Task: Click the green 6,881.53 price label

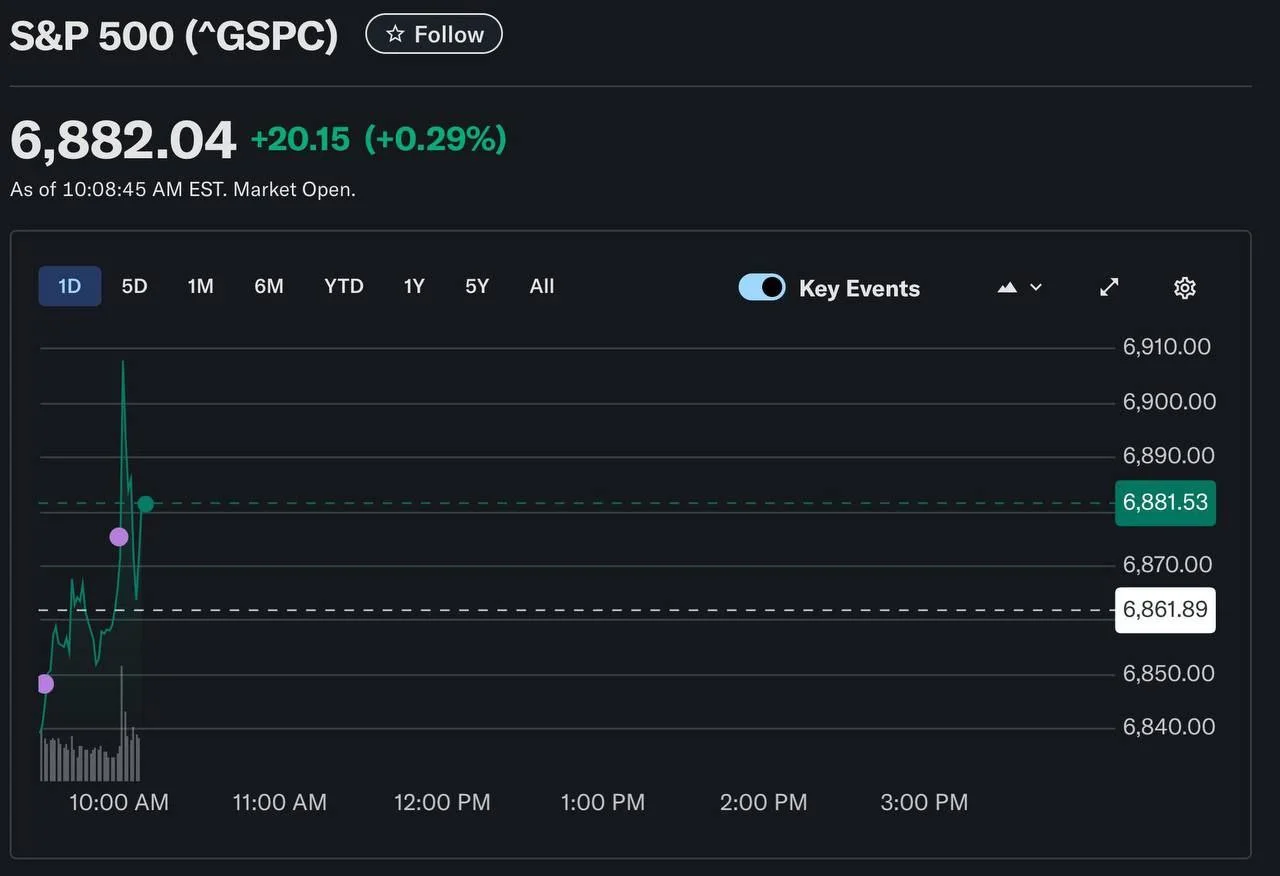Action: point(1165,502)
